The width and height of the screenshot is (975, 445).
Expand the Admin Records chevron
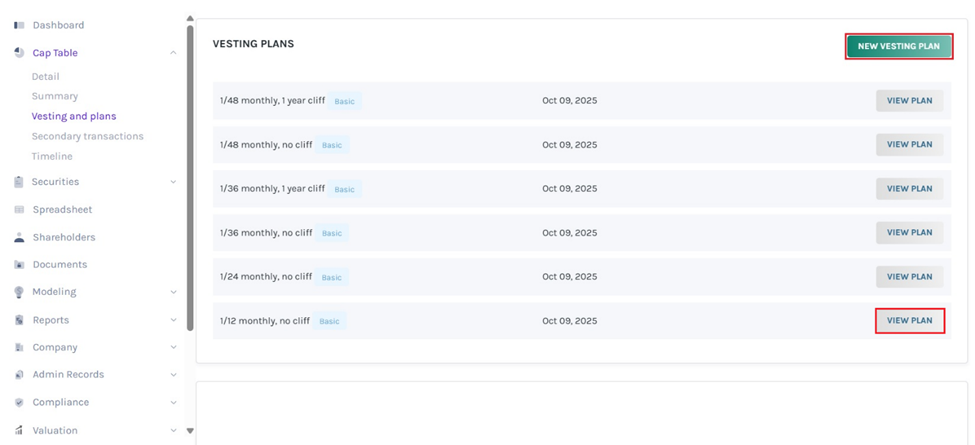tap(173, 375)
